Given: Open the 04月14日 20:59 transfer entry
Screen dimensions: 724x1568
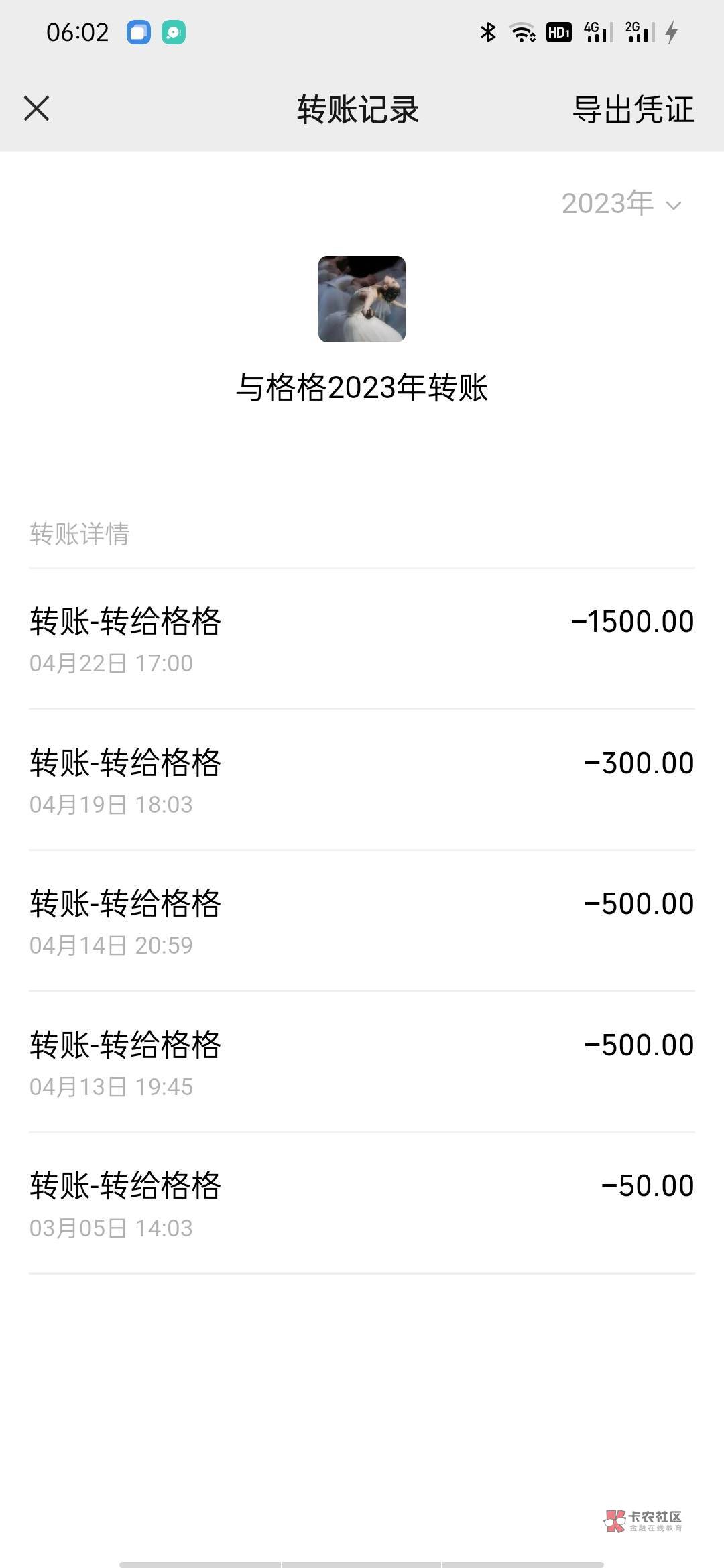Looking at the screenshot, I should coord(362,921).
